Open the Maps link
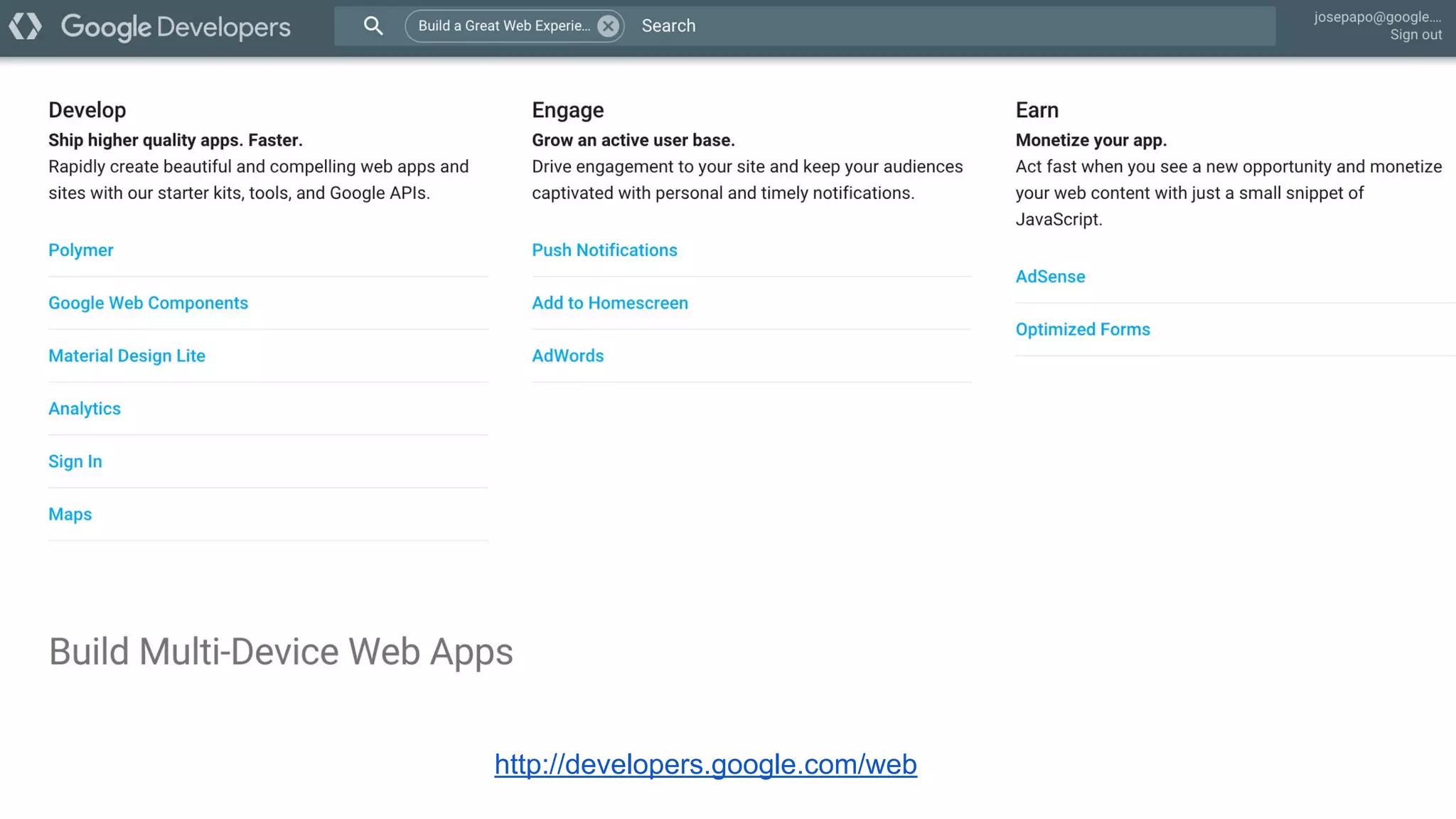The width and height of the screenshot is (1456, 819). tap(70, 514)
